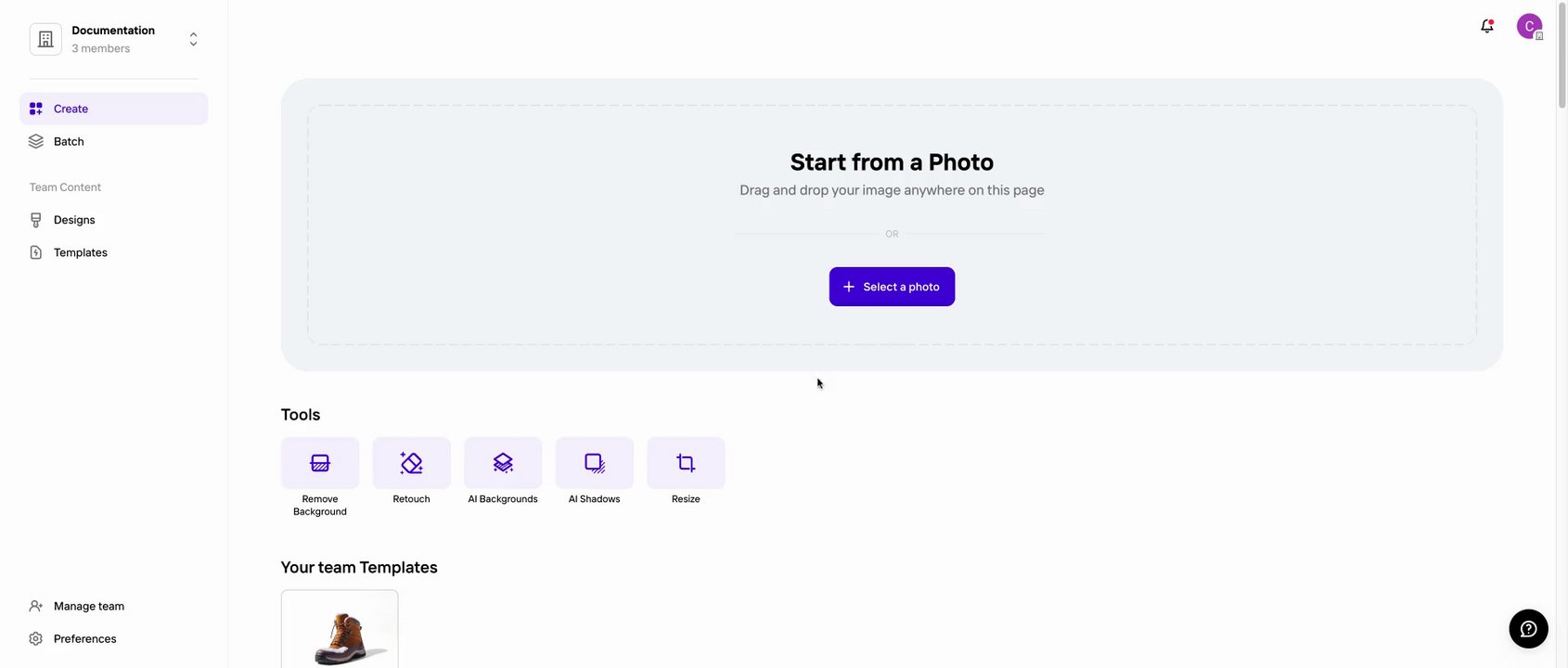The width and height of the screenshot is (1568, 668).
Task: Click the Documentation team building icon
Action: point(45,39)
